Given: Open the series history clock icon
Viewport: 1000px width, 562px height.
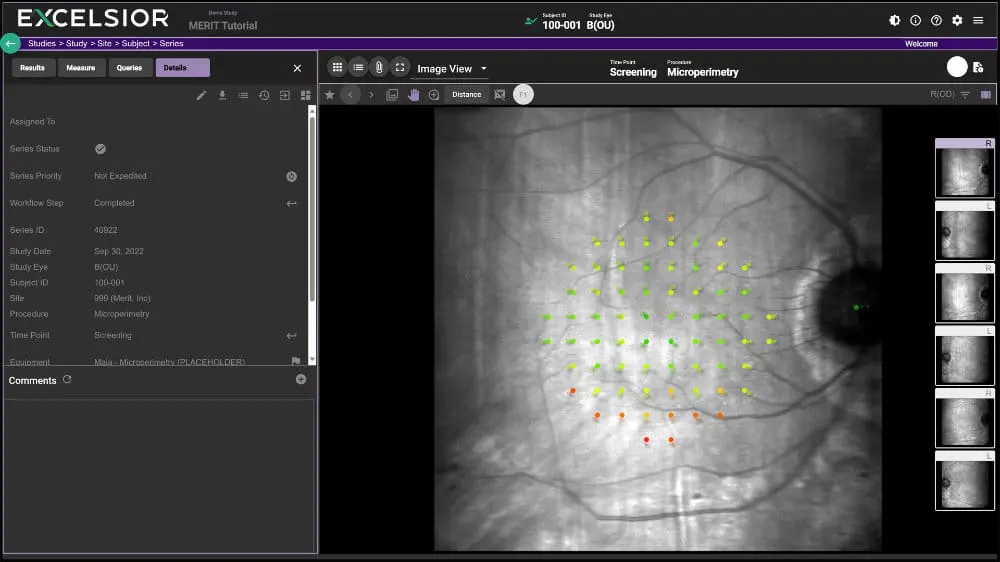Looking at the screenshot, I should [264, 96].
